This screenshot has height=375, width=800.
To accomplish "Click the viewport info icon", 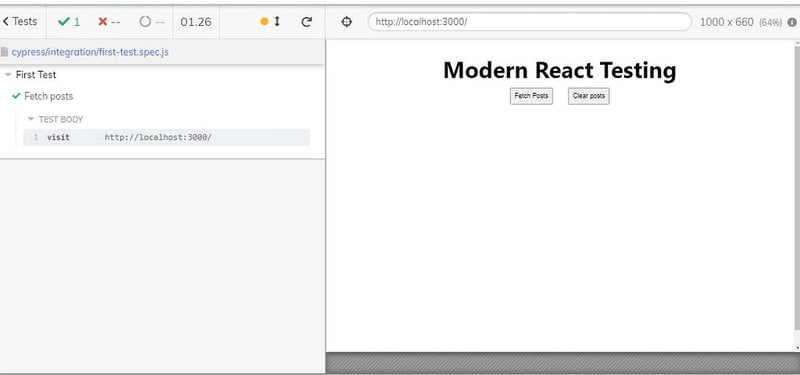I will pyautogui.click(x=792, y=22).
